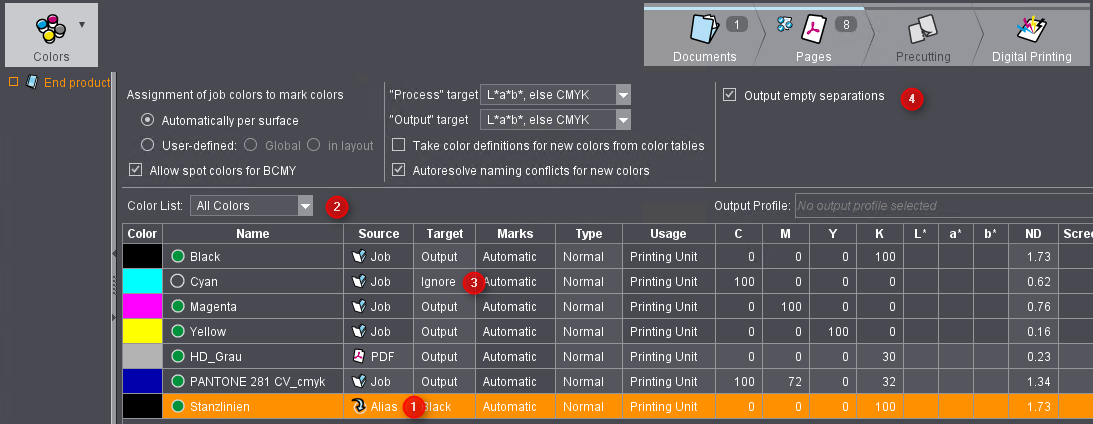Screen dimensions: 1093x424
Task: Expand the "Output" target dropdown
Action: click(623, 120)
